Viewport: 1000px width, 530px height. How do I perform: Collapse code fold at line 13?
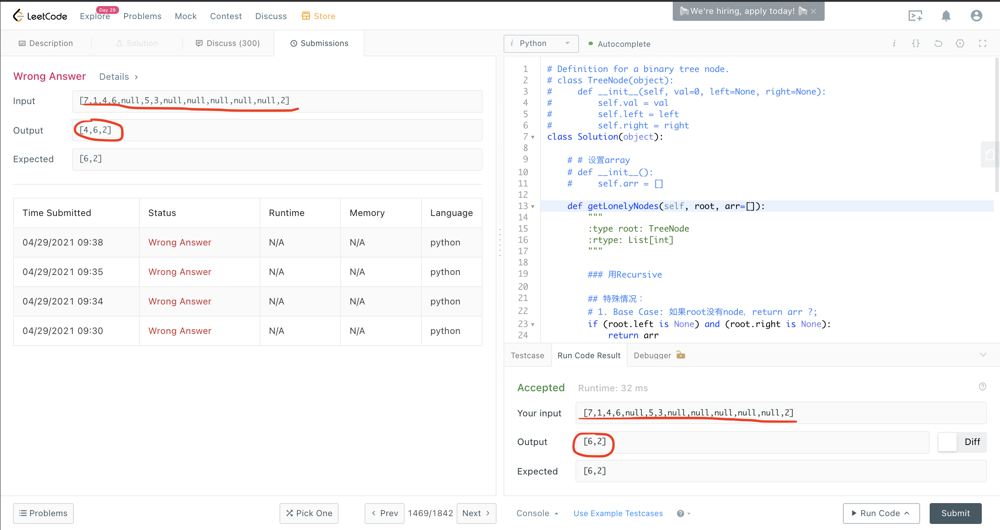(533, 207)
